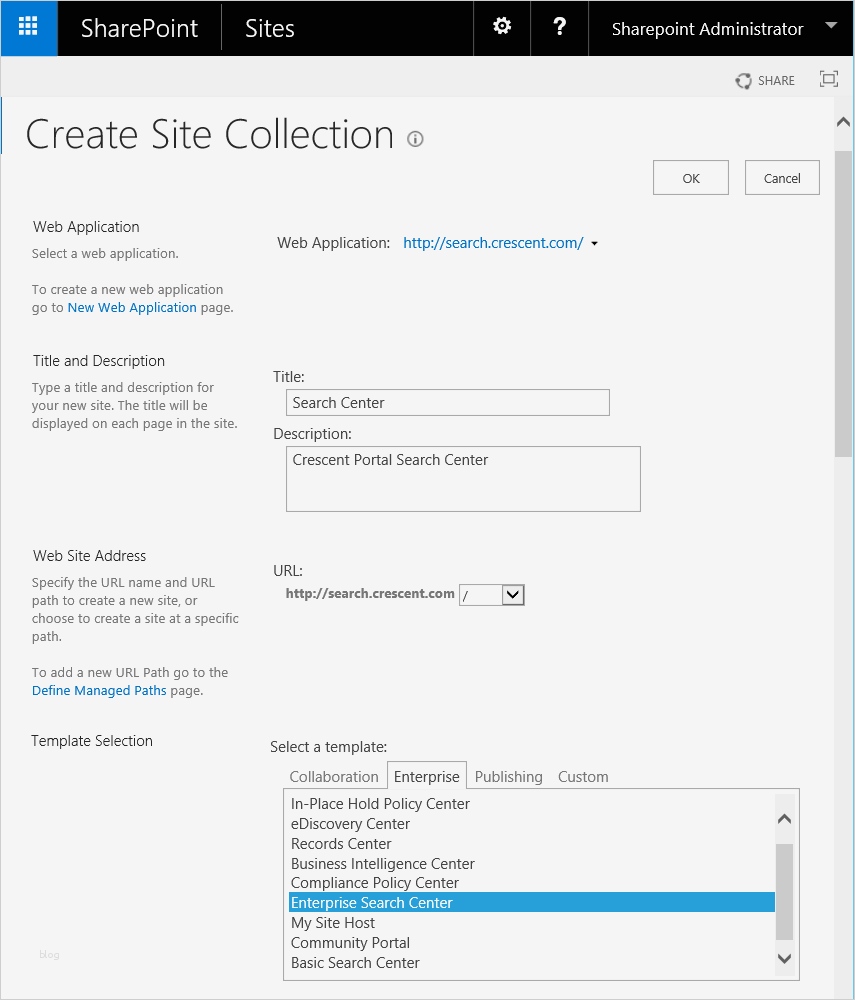
Task: Select the Basic Search Center template
Action: coord(355,963)
